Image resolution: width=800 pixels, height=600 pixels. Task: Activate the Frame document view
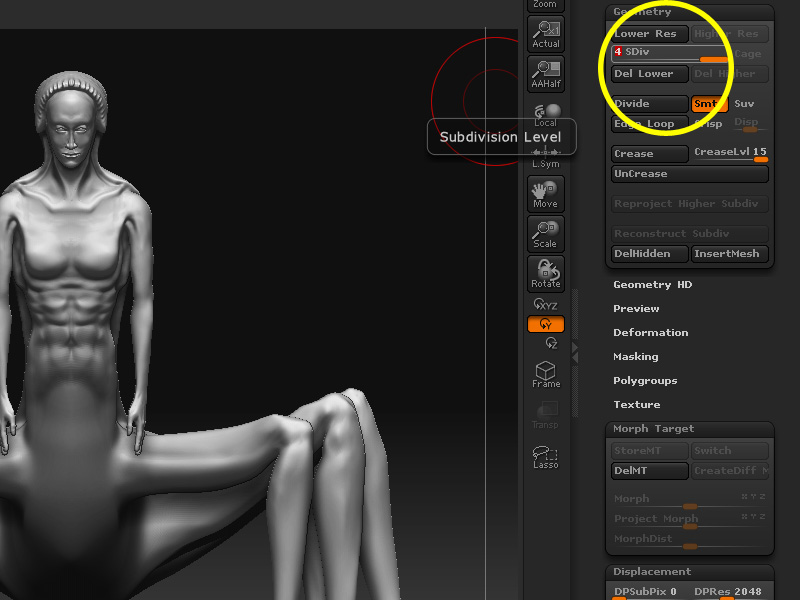pyautogui.click(x=545, y=374)
